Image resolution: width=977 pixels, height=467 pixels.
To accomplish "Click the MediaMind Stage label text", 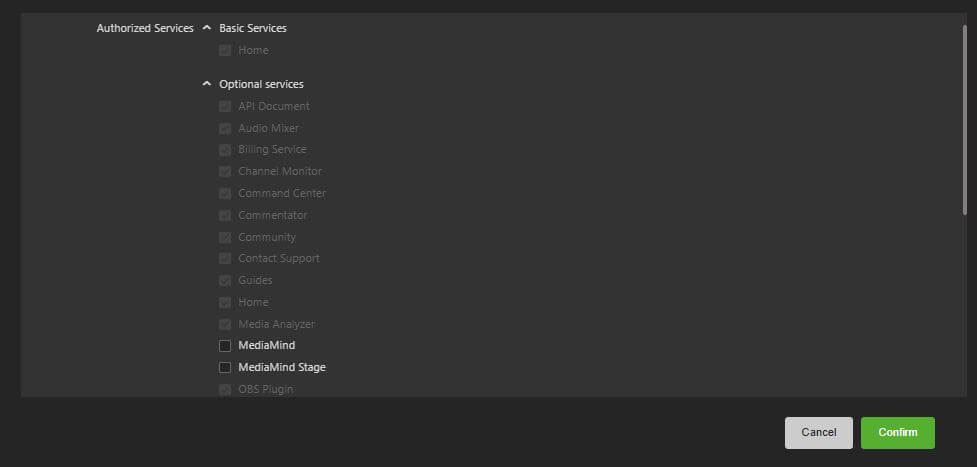I will coord(281,368).
